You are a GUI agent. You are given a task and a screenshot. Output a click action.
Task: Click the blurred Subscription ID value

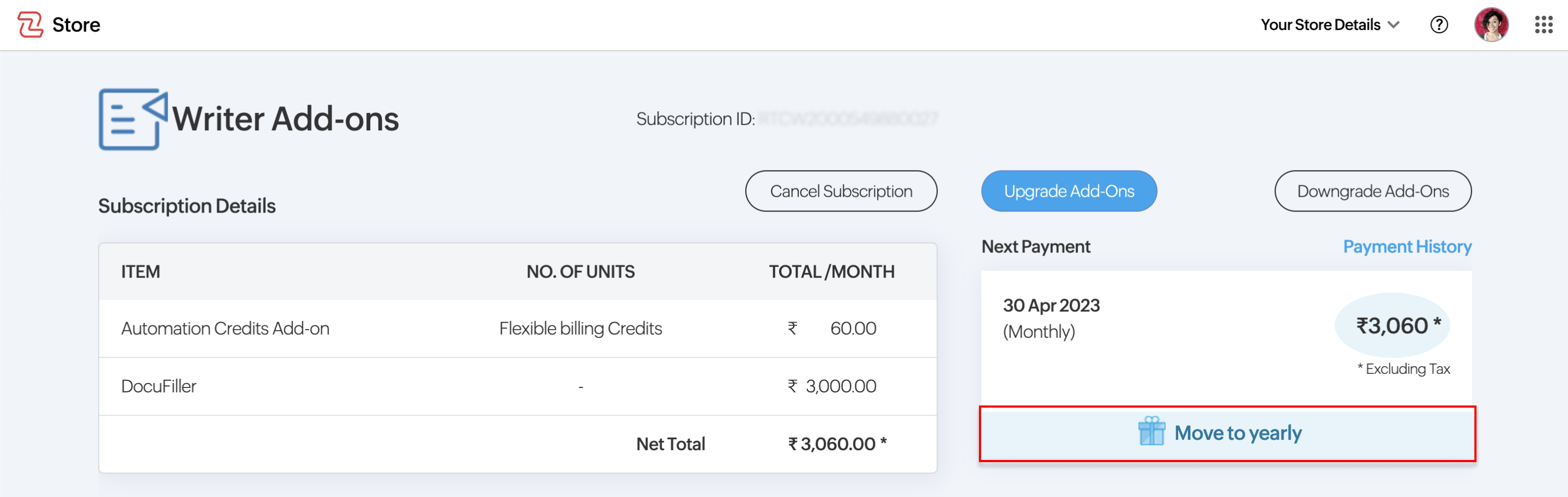click(848, 119)
